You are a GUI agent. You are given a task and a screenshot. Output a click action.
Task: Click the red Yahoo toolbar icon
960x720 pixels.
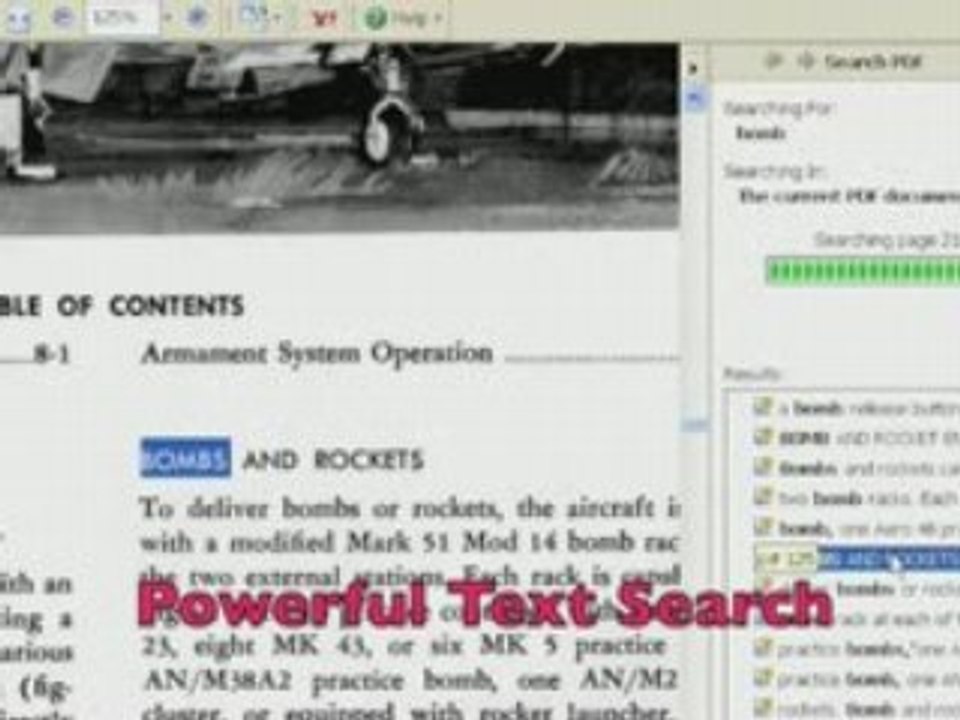tap(324, 18)
